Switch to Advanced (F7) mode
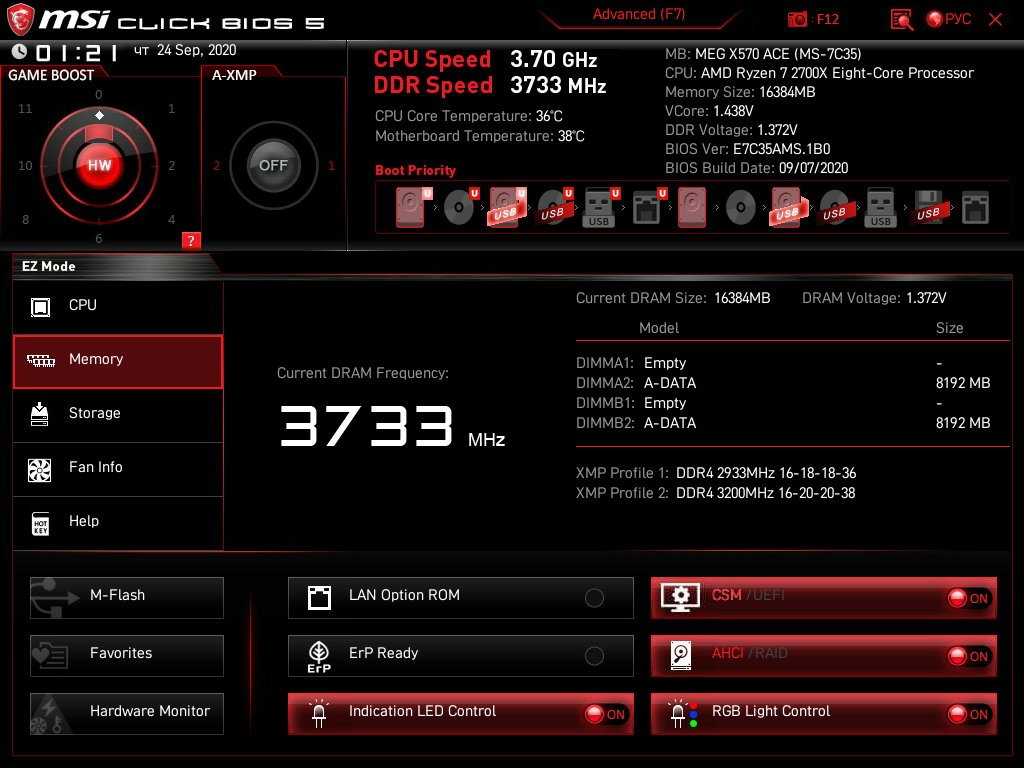 click(x=638, y=15)
